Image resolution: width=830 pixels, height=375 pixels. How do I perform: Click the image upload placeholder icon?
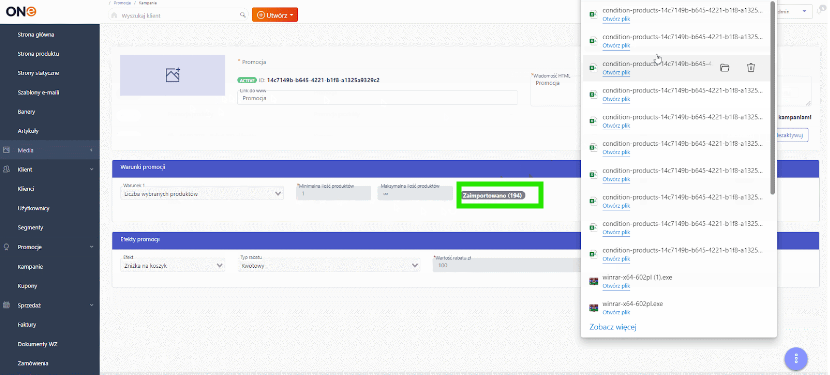coord(173,75)
